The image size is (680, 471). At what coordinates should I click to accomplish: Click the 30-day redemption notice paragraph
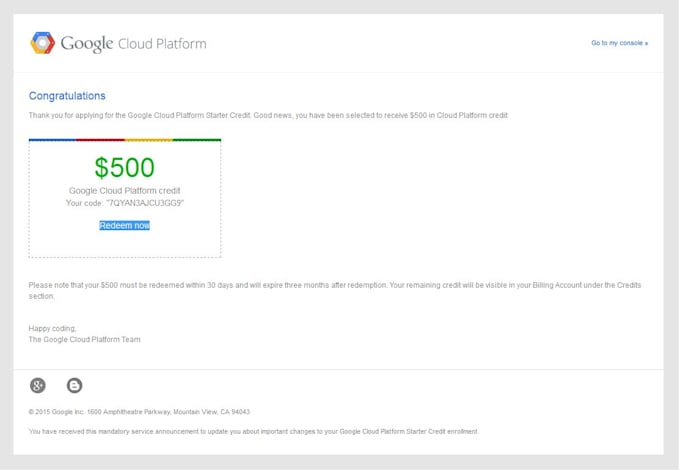click(x=335, y=290)
